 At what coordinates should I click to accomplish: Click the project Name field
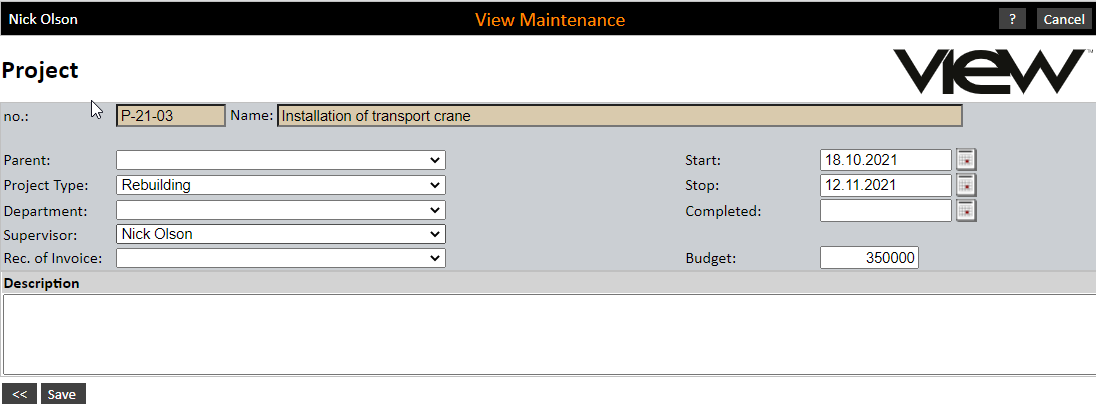coord(619,116)
